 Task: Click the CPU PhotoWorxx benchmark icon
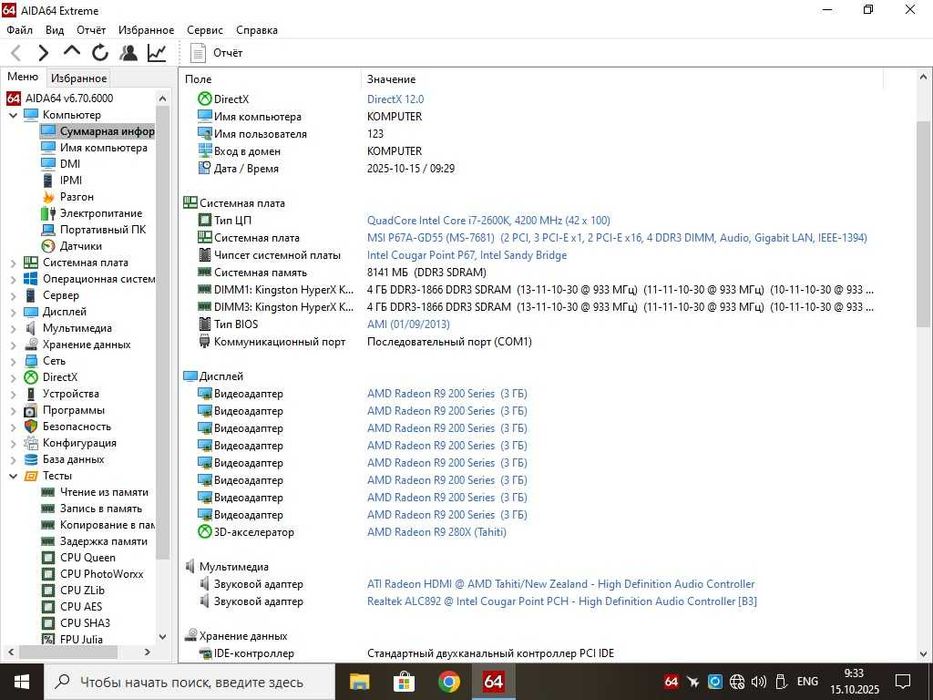click(48, 574)
